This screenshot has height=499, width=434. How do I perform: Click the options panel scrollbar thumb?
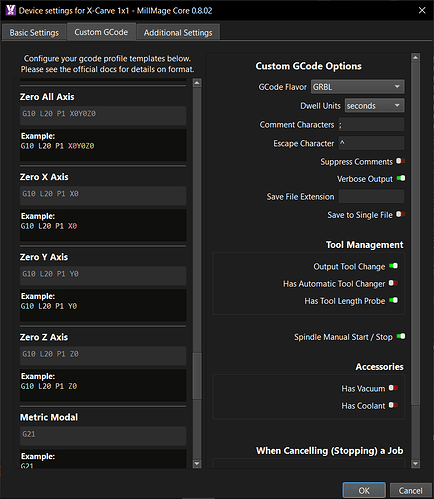(415, 233)
